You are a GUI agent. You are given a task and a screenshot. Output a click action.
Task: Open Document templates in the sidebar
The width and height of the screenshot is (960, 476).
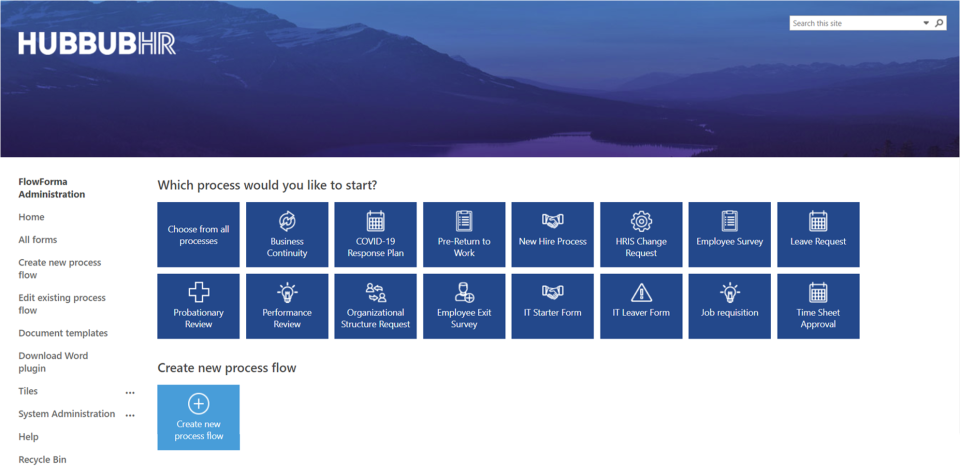63,333
